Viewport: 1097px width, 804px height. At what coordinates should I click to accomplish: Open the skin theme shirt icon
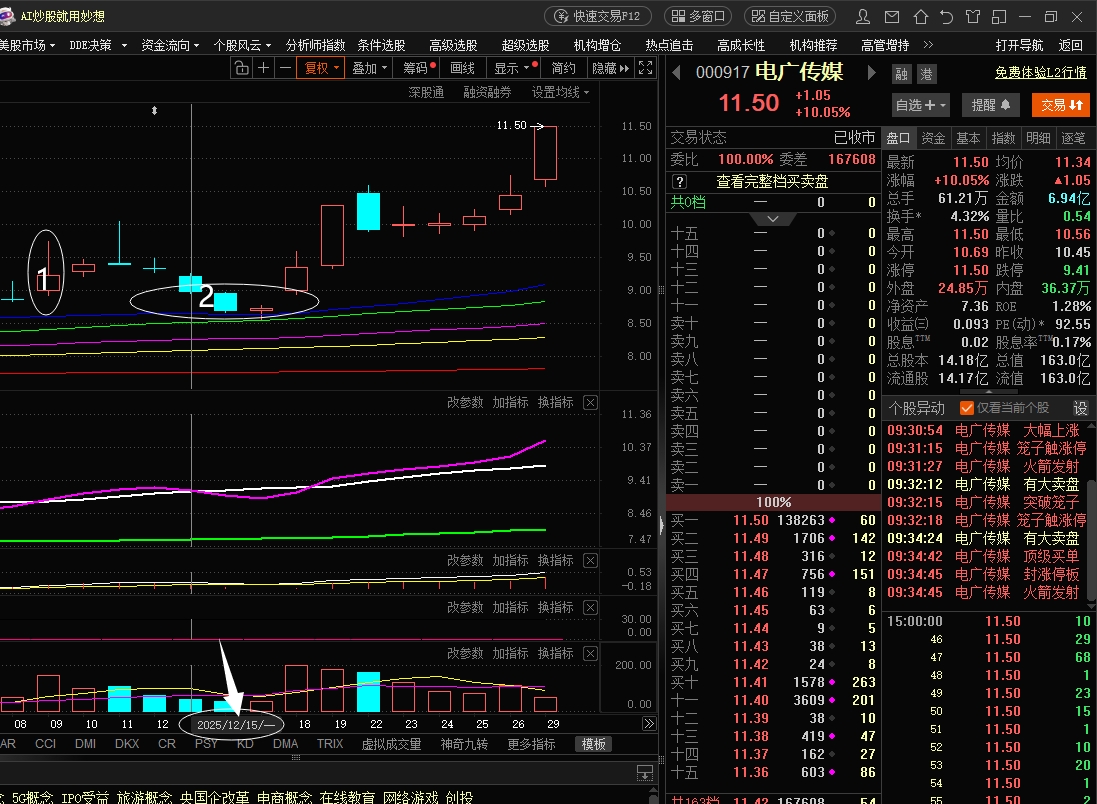pyautogui.click(x=973, y=16)
